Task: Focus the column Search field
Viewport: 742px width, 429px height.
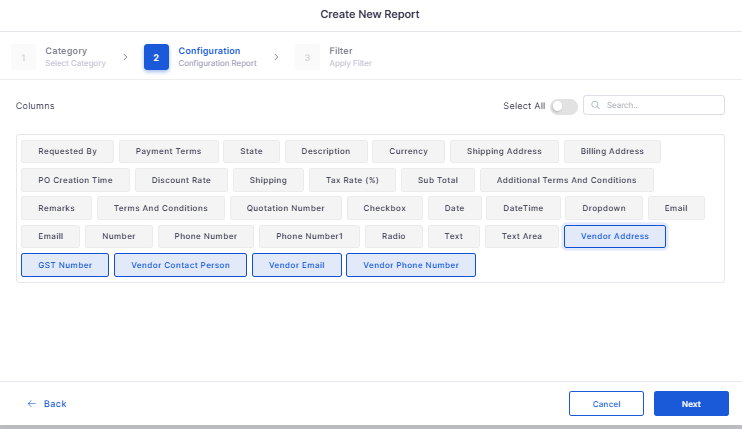Action: tap(654, 105)
